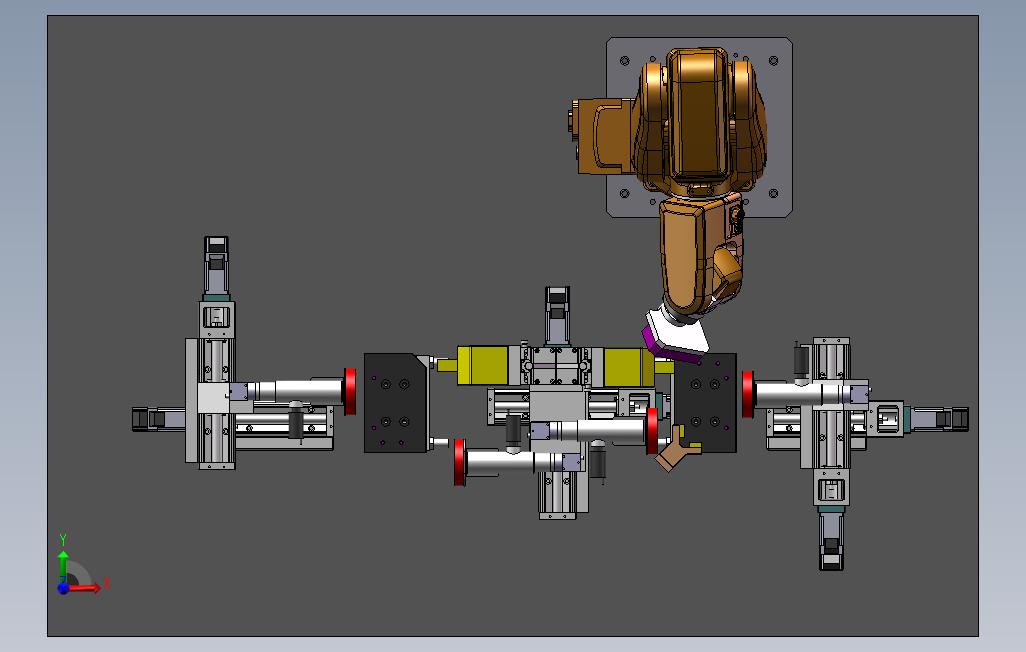This screenshot has width=1026, height=652.
Task: Select the motor atop the left slide assembly
Action: pos(217,268)
